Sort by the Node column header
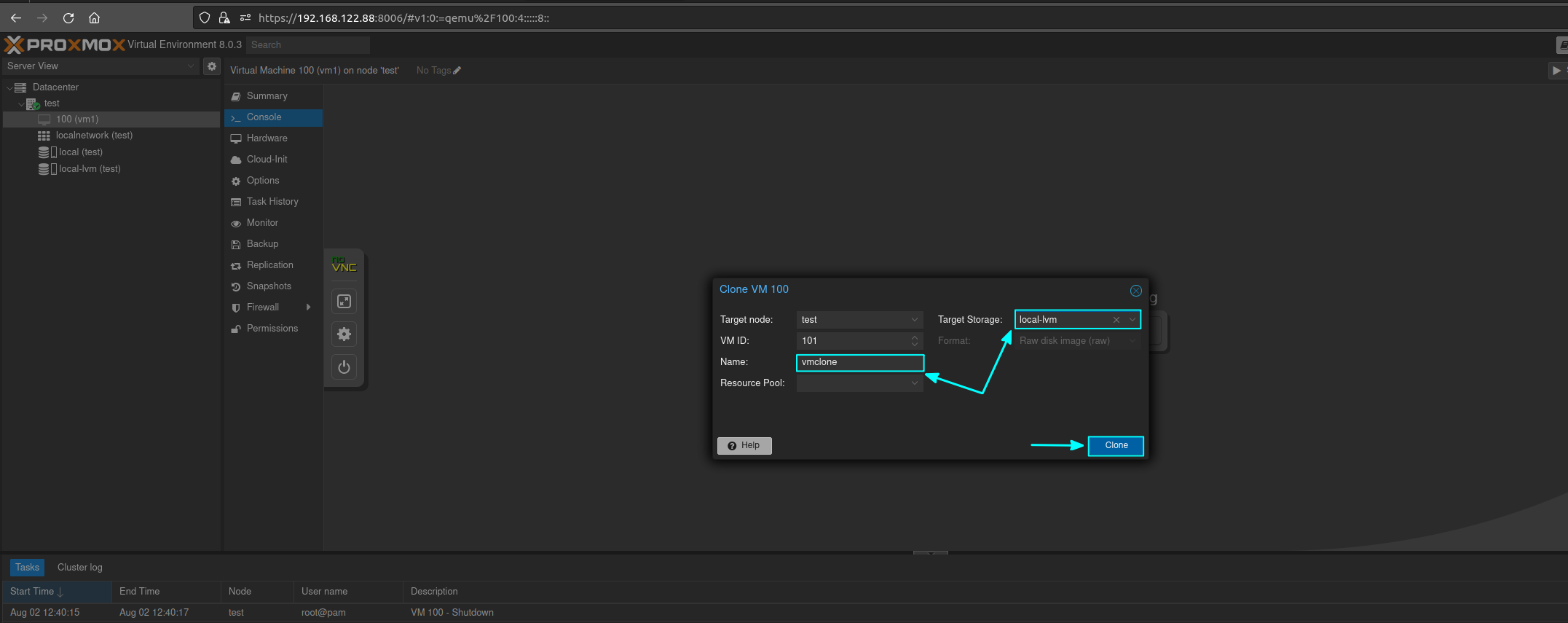This screenshot has width=1568, height=623. pyautogui.click(x=257, y=592)
